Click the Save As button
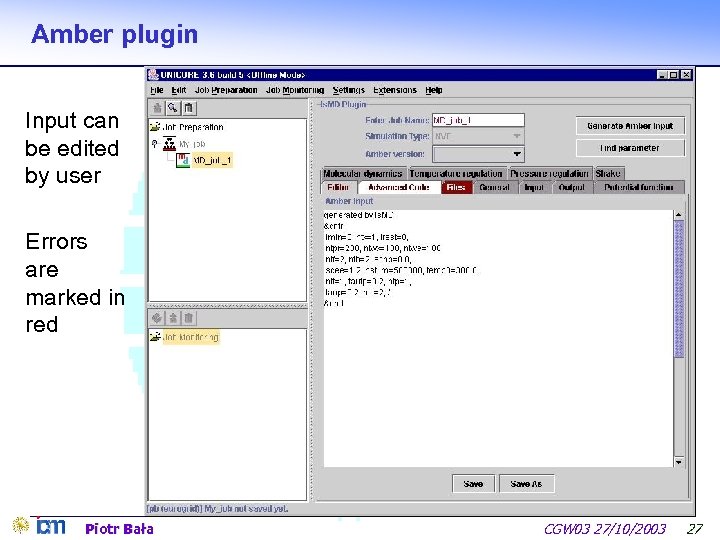The image size is (720, 540). tap(526, 484)
